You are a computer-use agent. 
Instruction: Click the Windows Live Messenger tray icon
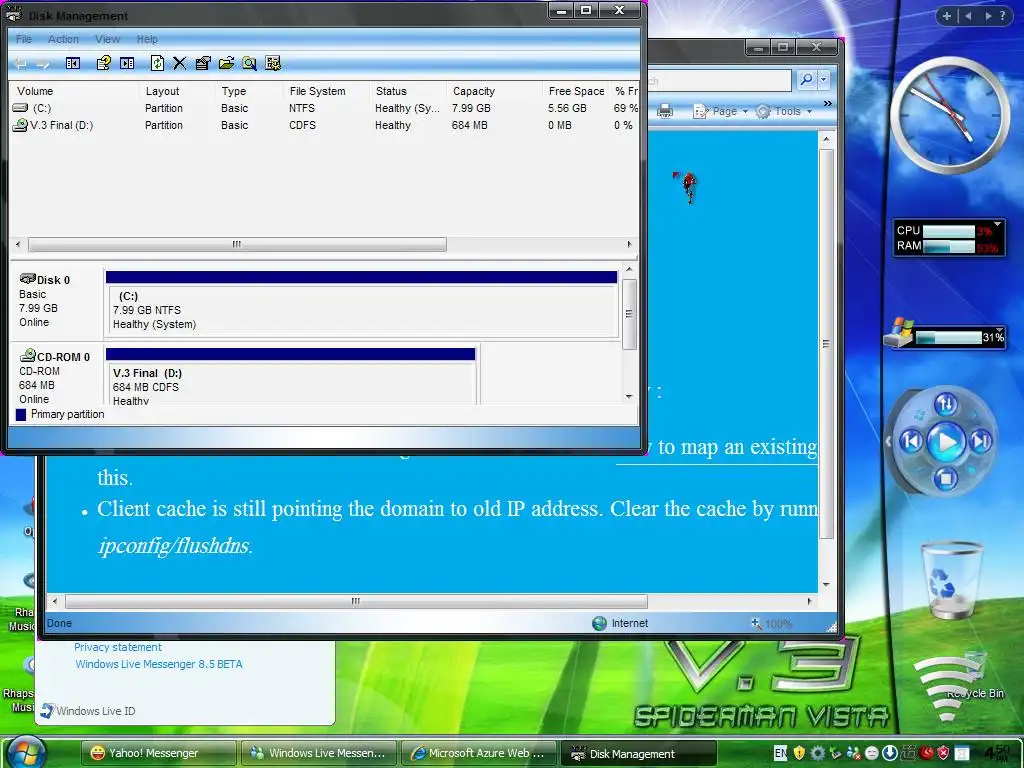pyautogui.click(x=853, y=753)
